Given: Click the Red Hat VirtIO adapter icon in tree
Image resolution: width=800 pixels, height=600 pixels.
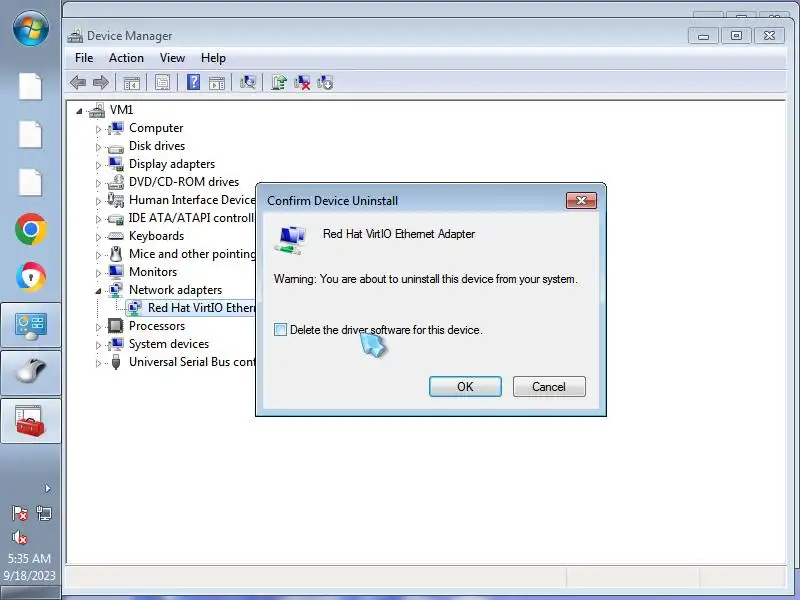Looking at the screenshot, I should point(135,308).
